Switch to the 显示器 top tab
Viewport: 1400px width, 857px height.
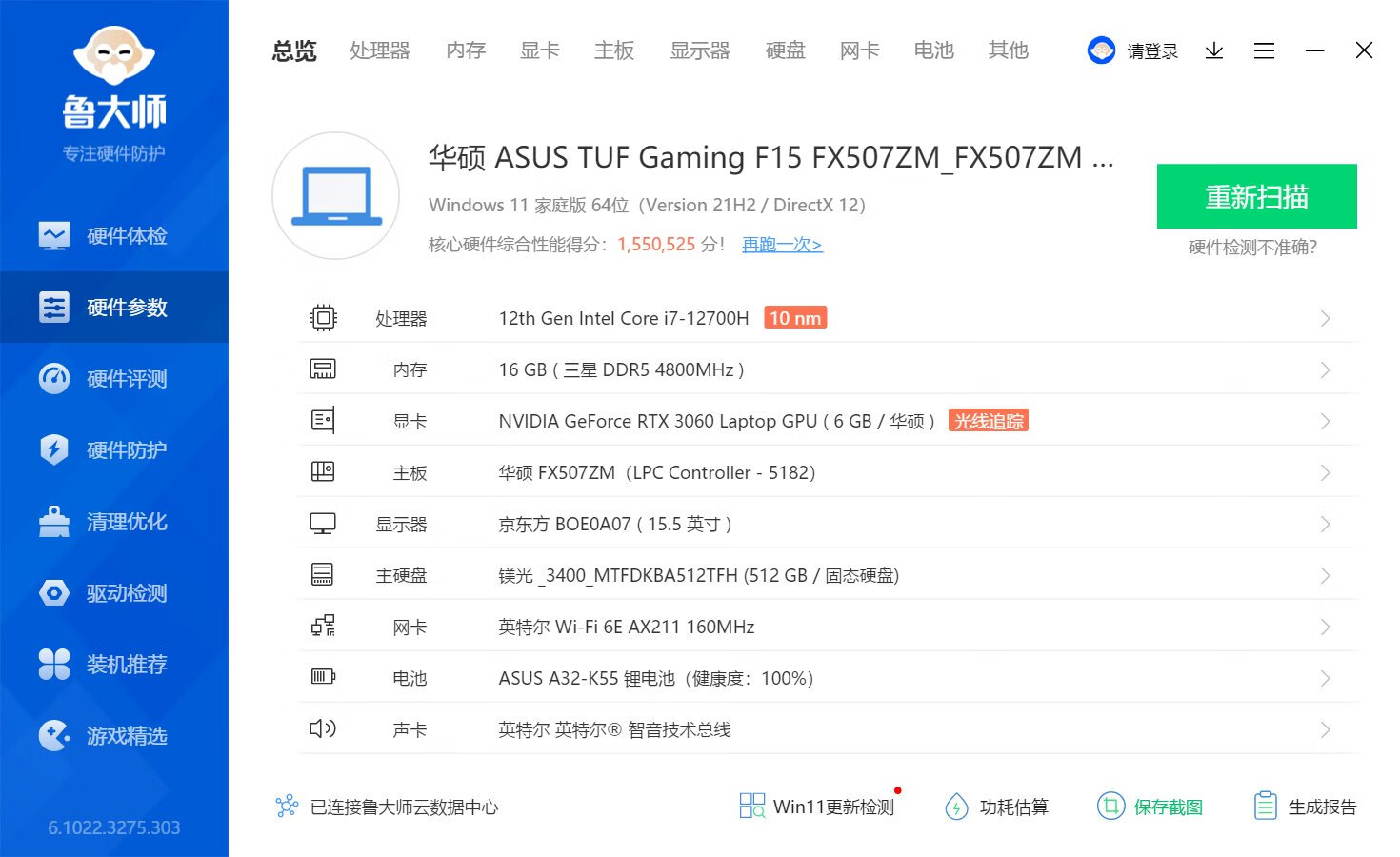pos(700,50)
